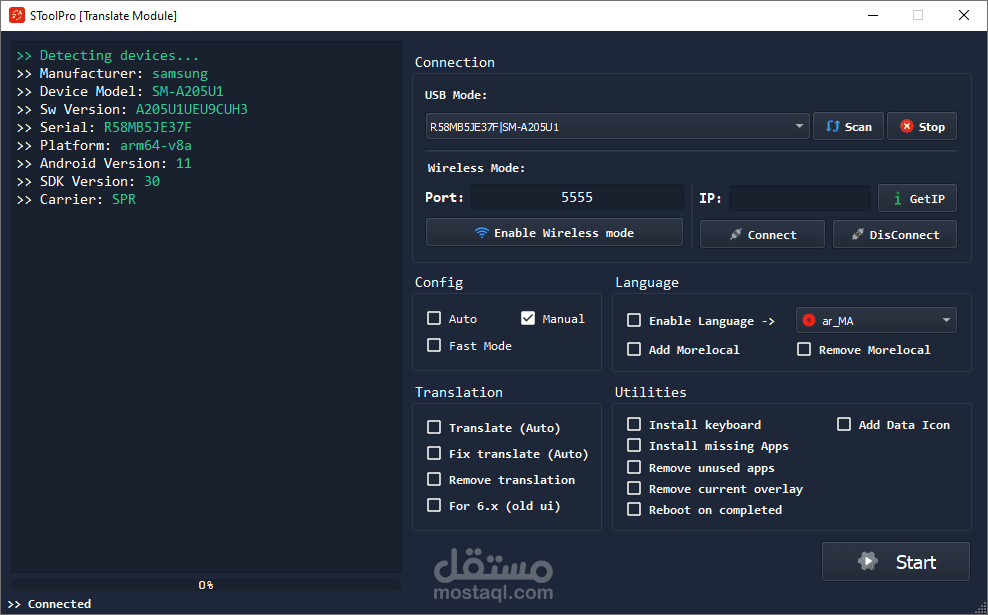Enable the Fast Mode checkbox
988x615 pixels.
(x=434, y=345)
